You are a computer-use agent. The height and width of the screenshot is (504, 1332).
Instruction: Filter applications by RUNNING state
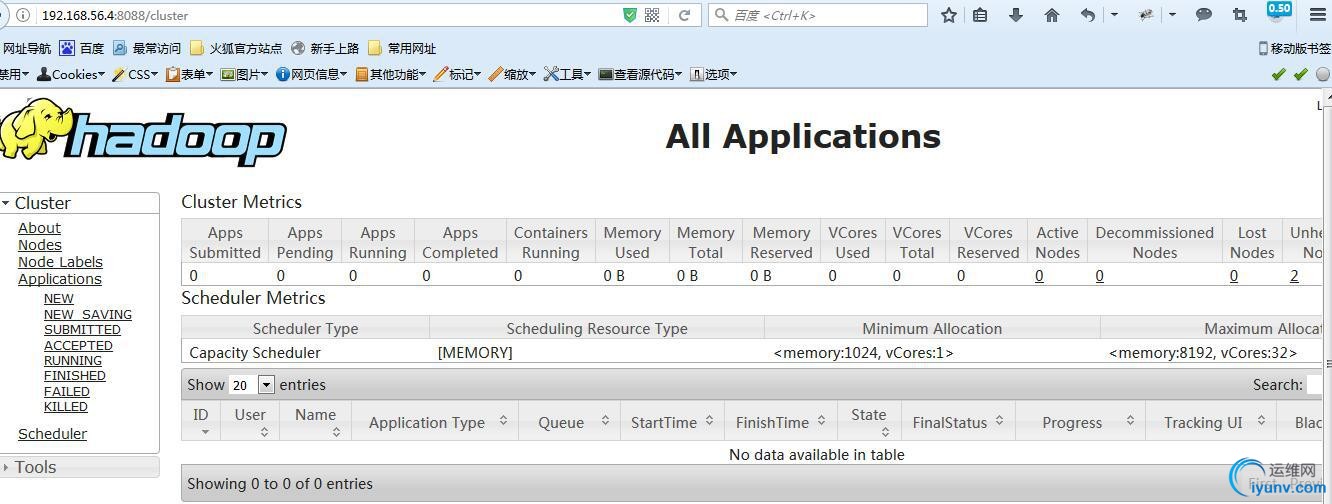73,361
